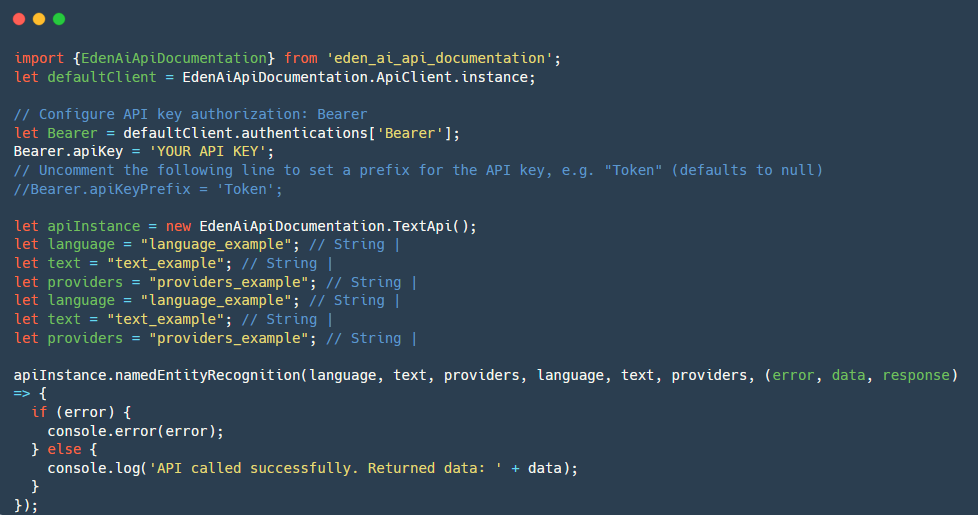Click the 'else' keyword
The image size is (978, 515).
click(64, 450)
